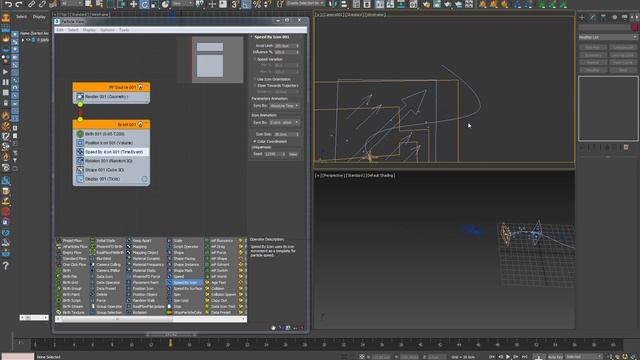Click the depot horizontal scrollbar
Image resolution: width=640 pixels, height=360 pixels.
click(x=151, y=319)
